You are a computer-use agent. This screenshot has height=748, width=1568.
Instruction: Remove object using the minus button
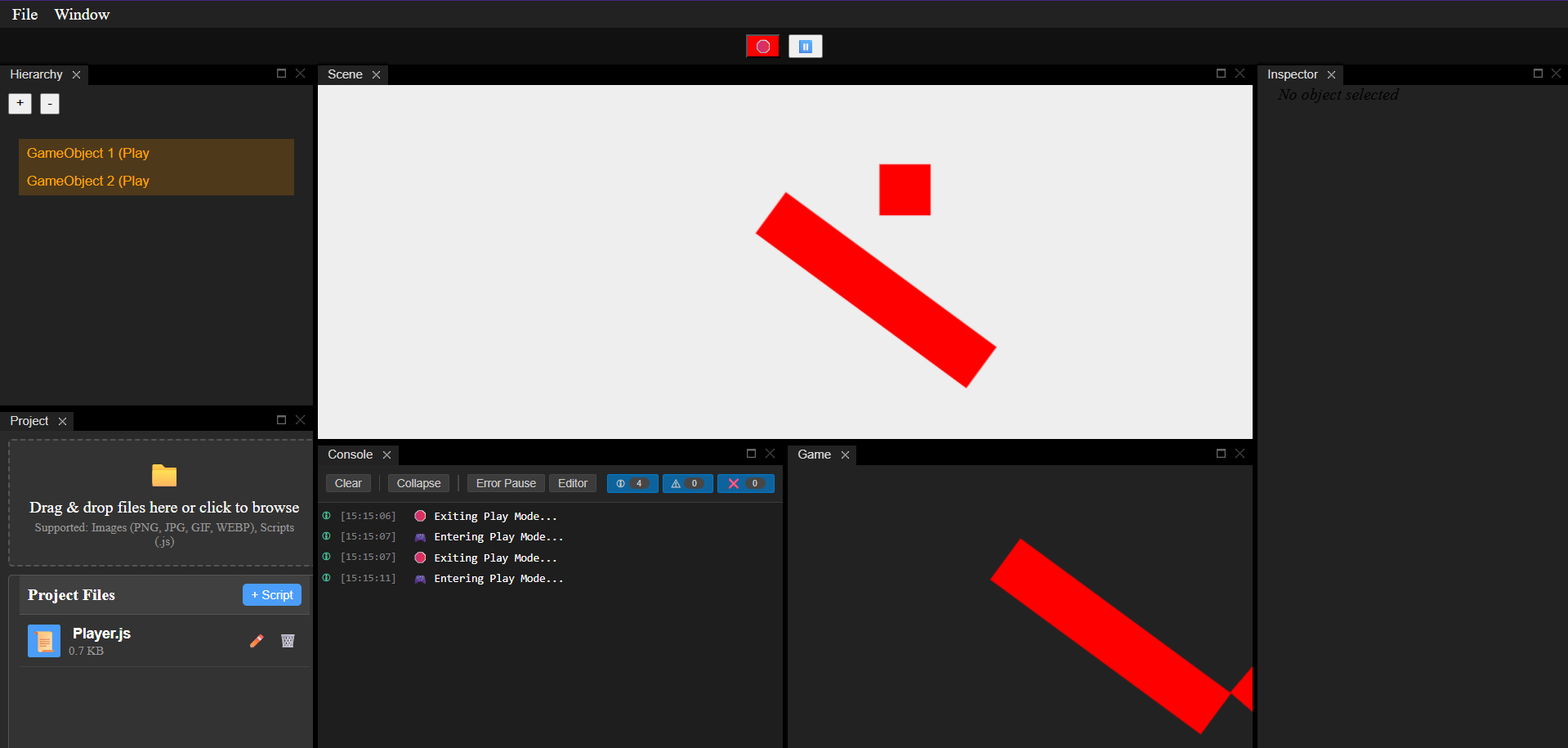tap(50, 104)
